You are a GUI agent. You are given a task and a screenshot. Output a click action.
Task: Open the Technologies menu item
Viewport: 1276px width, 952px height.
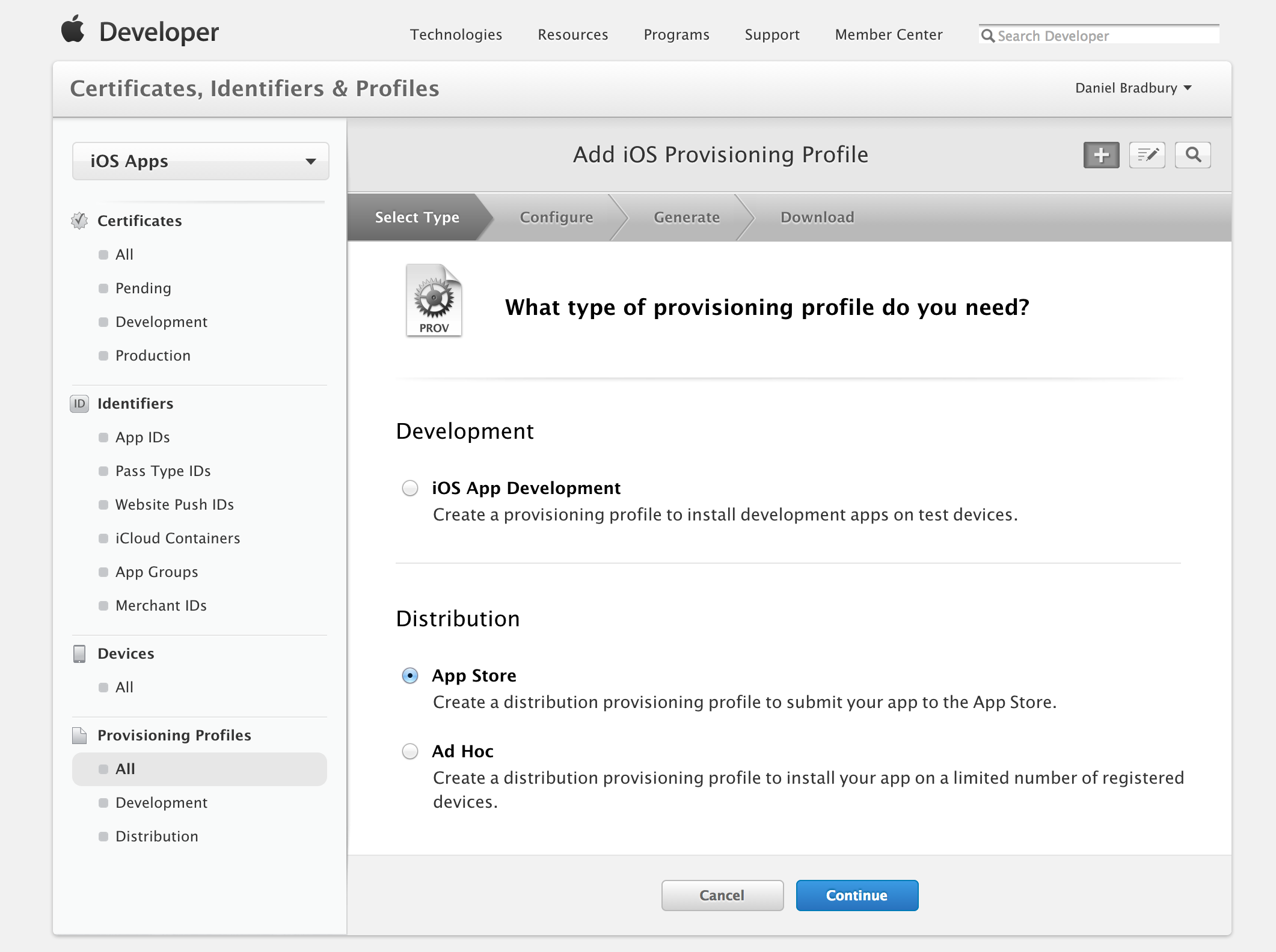pos(456,35)
